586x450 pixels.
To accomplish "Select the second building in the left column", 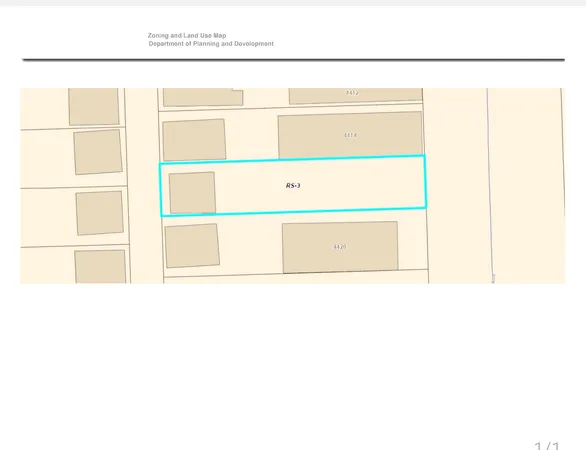I will point(98,152).
